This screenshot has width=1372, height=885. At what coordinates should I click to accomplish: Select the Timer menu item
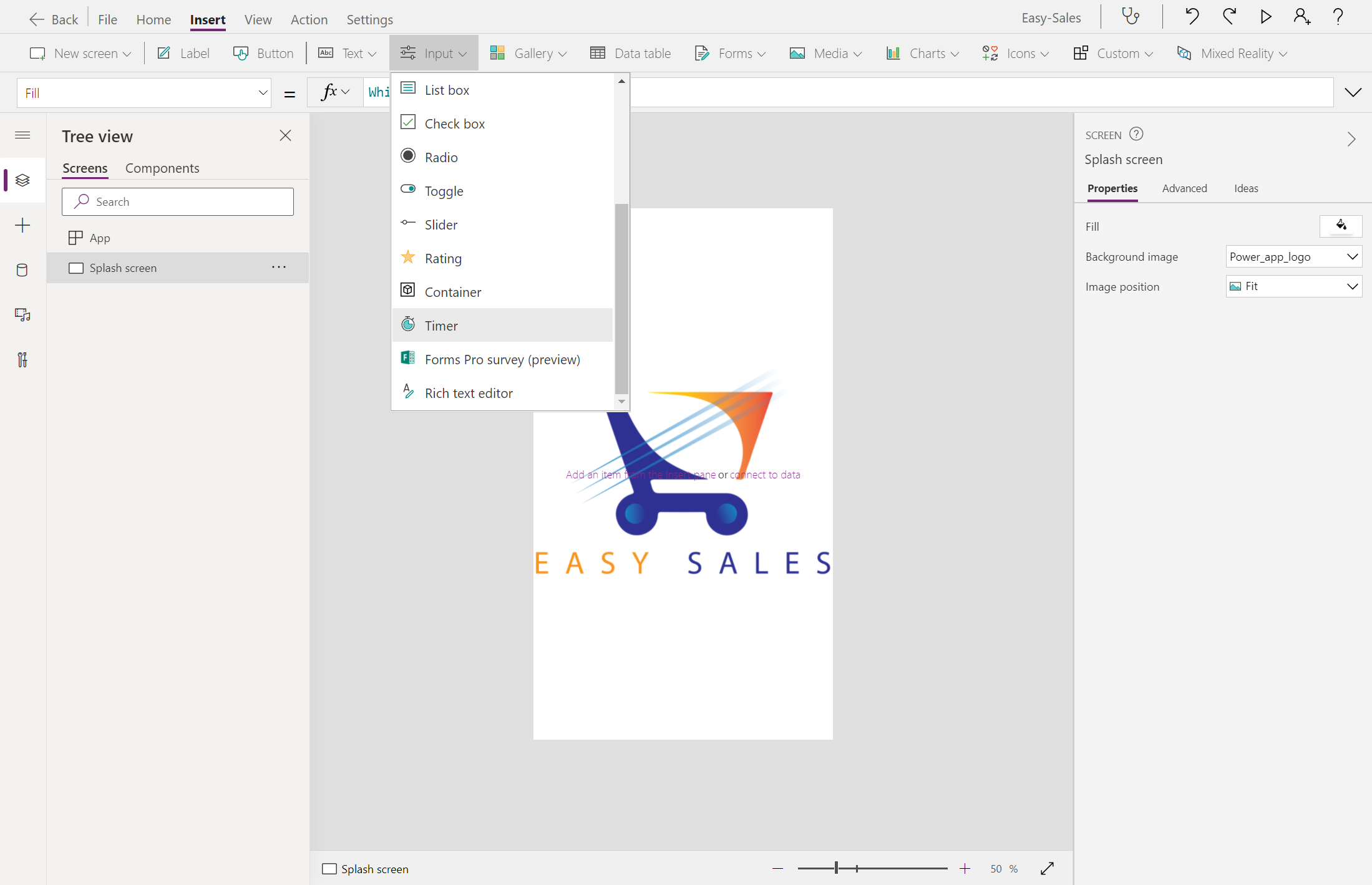tap(440, 326)
